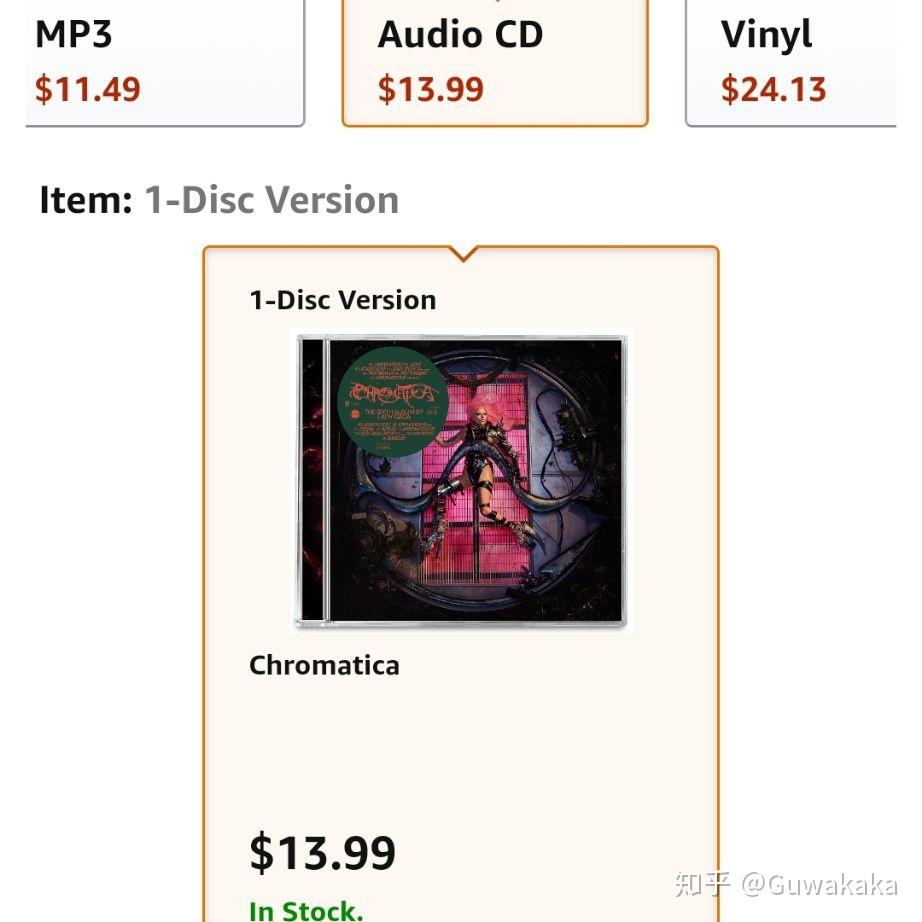Click the CD case spine beside cover
The width and height of the screenshot is (922, 922).
tap(312, 479)
